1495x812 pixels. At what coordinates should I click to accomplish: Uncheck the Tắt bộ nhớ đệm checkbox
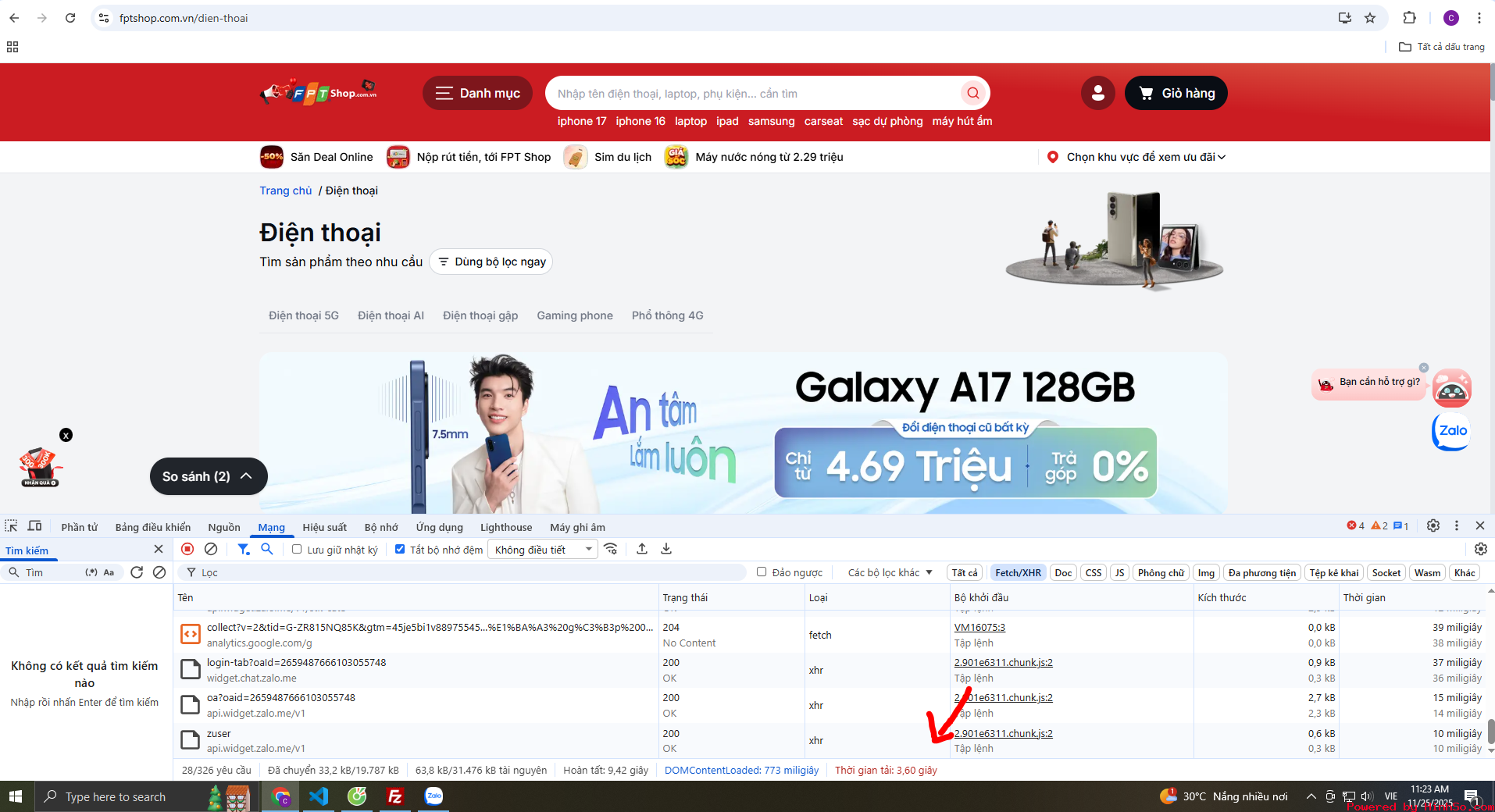[x=400, y=550]
